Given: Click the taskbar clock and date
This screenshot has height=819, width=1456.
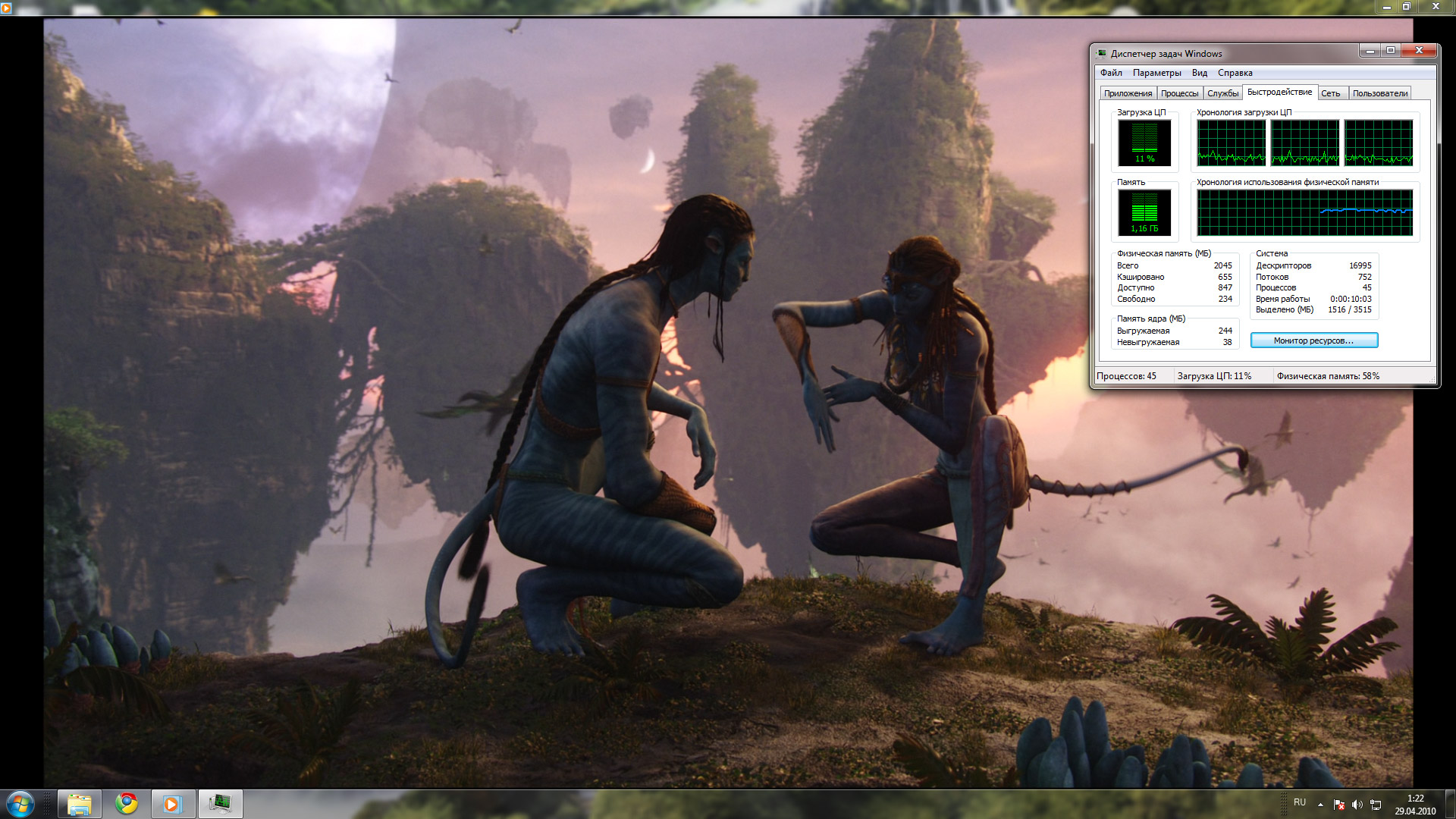Looking at the screenshot, I should point(1414,805).
